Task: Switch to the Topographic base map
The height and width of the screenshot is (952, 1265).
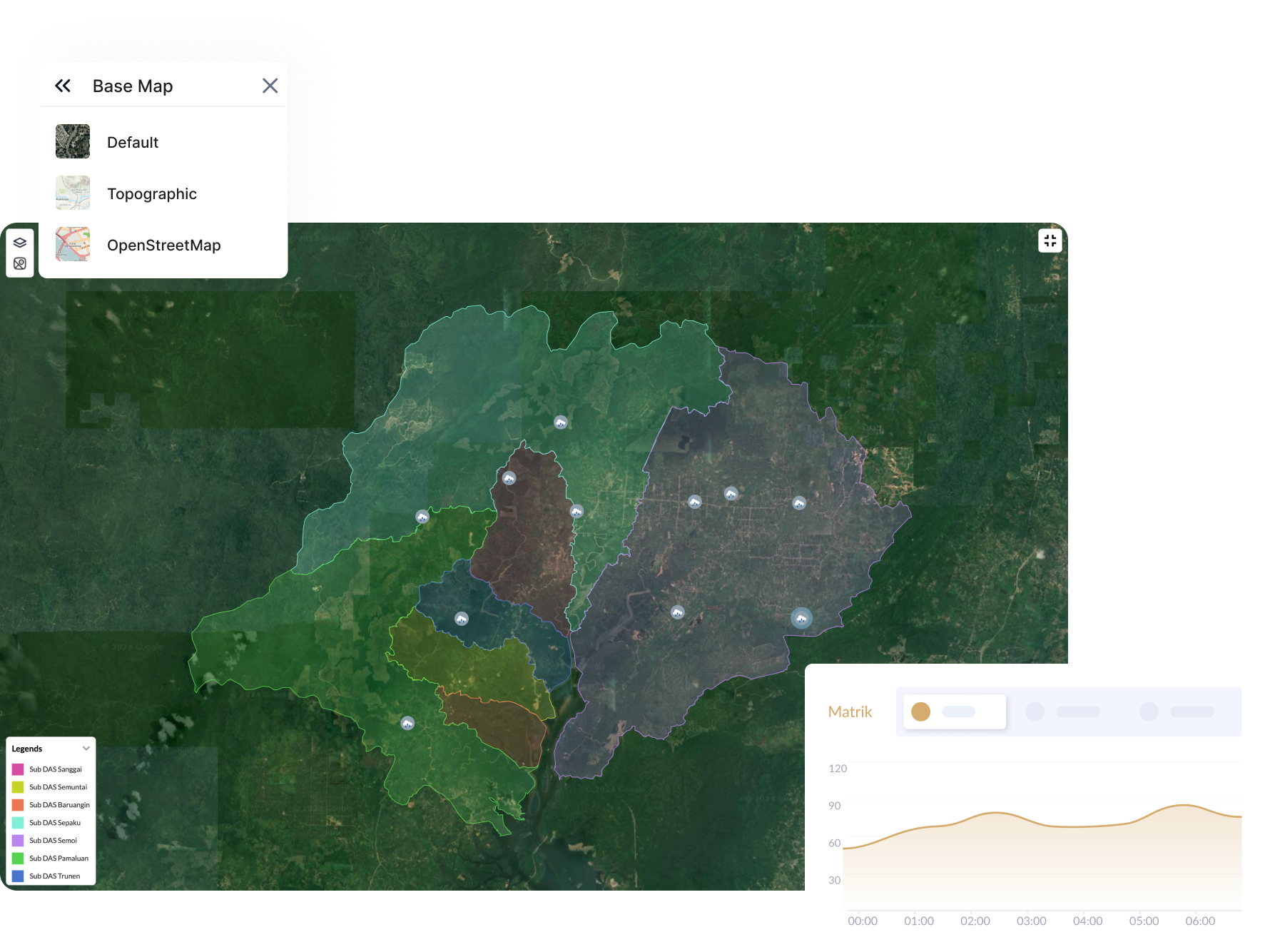Action: tap(151, 193)
